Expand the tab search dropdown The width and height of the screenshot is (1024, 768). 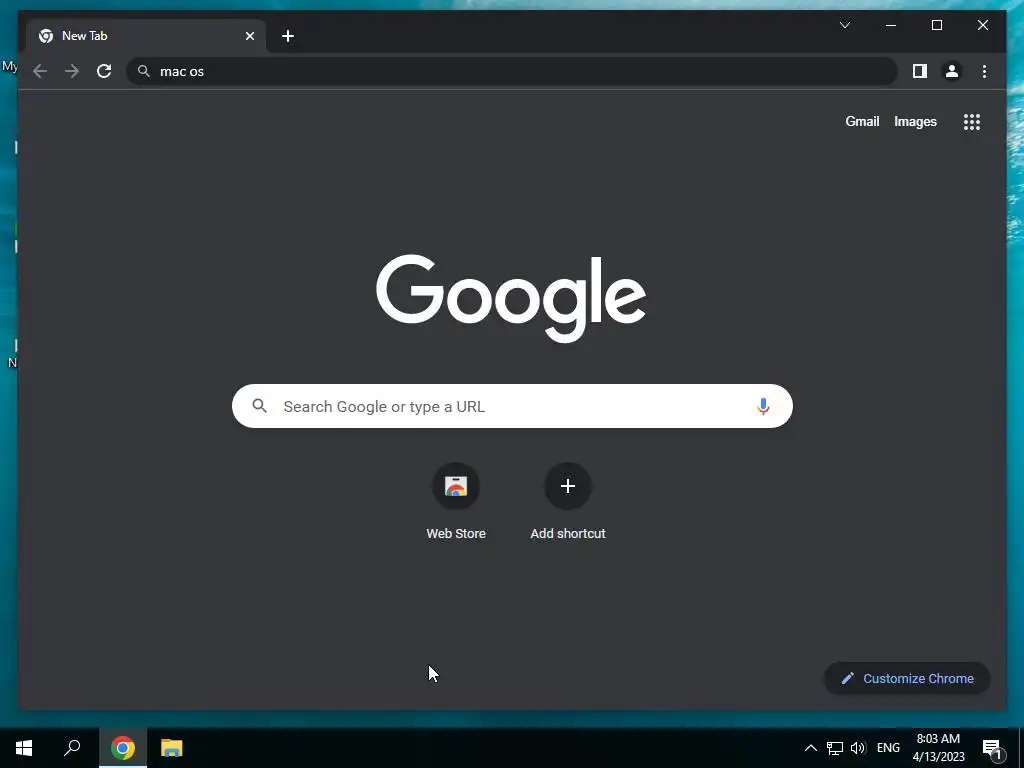[x=844, y=25]
